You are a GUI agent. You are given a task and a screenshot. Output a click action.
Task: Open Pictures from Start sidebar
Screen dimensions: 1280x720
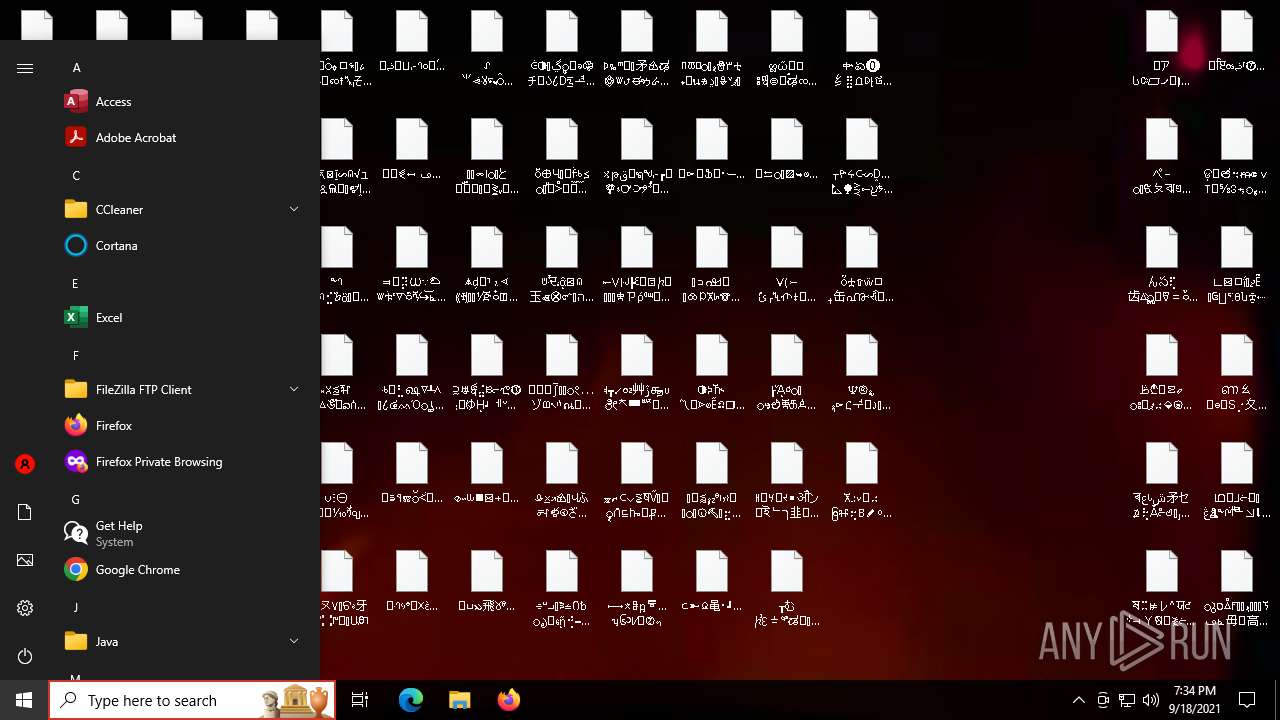click(x=25, y=560)
